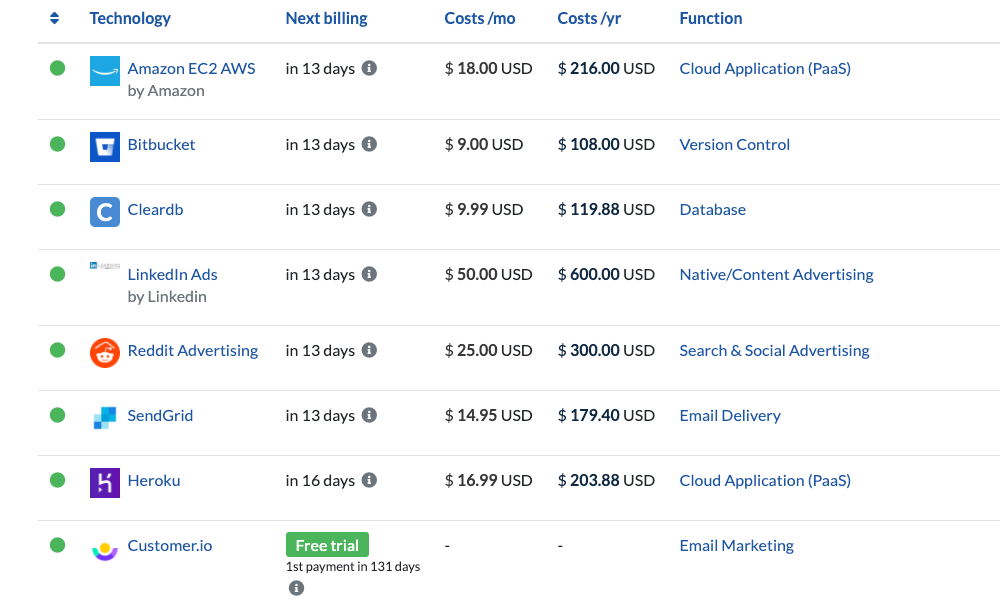1000x600 pixels.
Task: Click the '$ 216.00 USD' yearly cost
Action: click(607, 68)
